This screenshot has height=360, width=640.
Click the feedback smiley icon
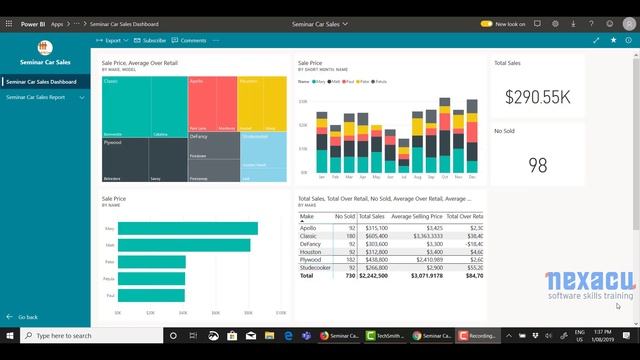609,24
